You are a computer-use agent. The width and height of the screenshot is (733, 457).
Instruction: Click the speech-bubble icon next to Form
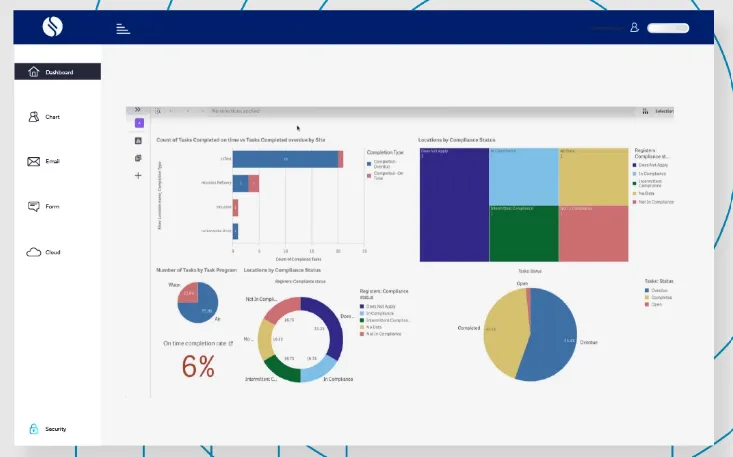point(34,207)
